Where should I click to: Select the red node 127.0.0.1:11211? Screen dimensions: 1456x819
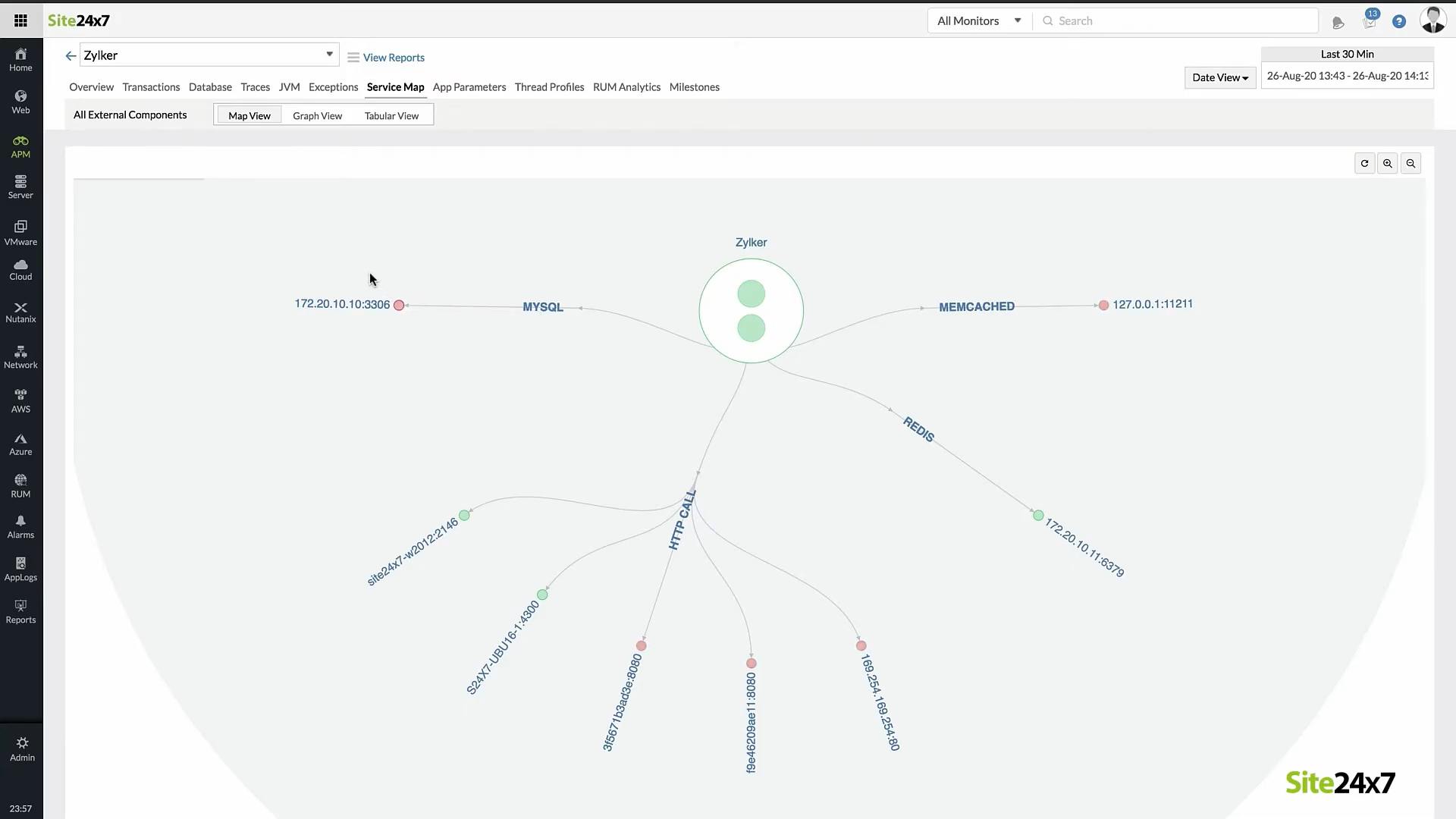click(x=1103, y=305)
